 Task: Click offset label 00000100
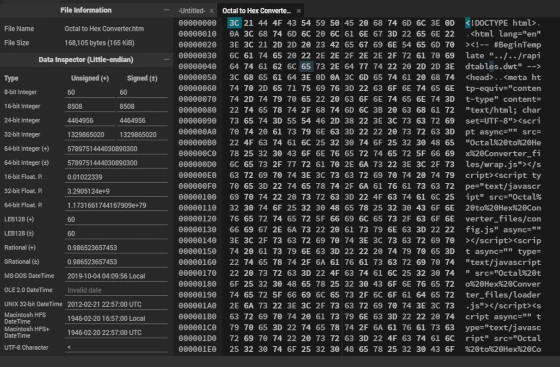198,197
